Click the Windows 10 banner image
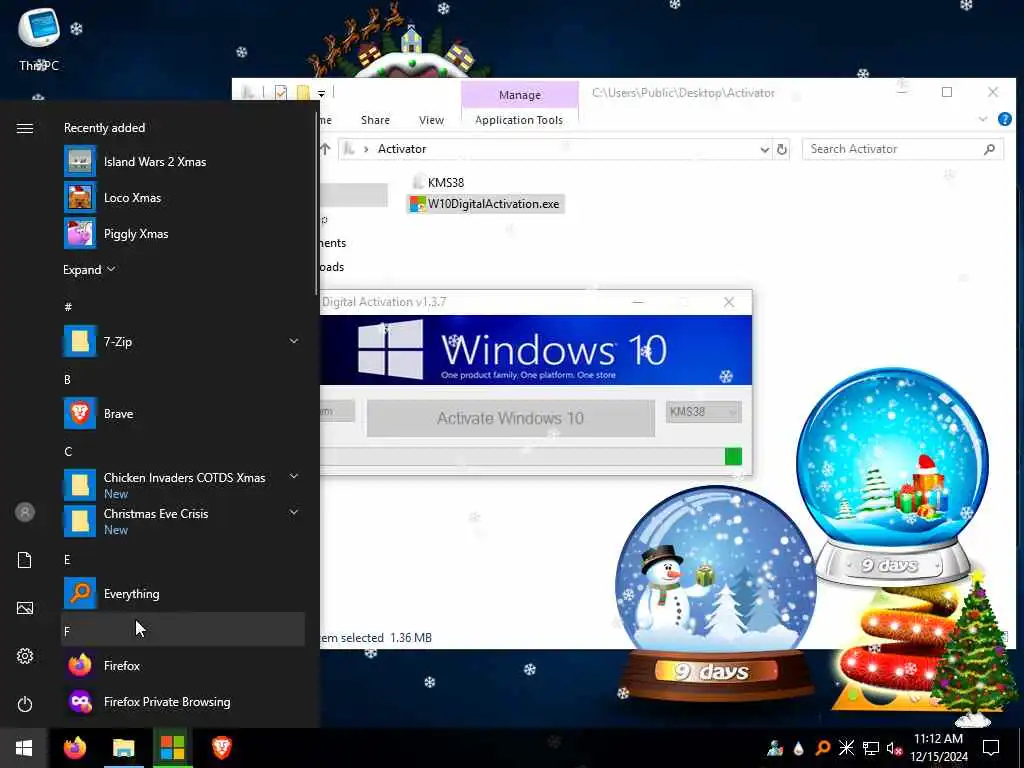 pos(536,350)
